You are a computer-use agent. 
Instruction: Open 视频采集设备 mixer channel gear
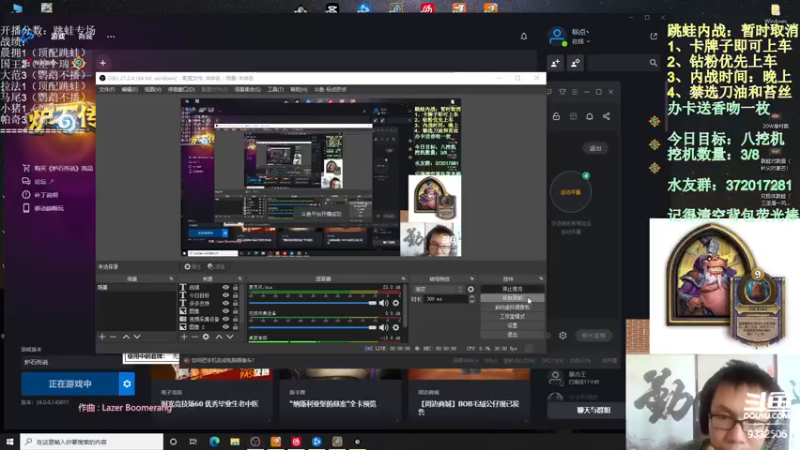click(396, 328)
